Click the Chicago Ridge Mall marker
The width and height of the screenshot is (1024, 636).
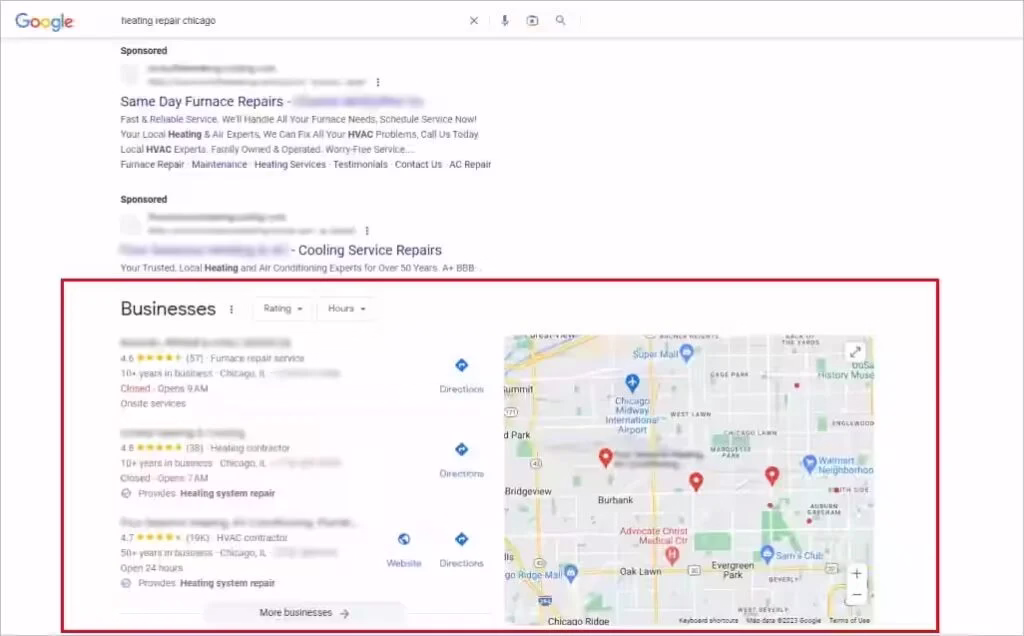tap(571, 573)
